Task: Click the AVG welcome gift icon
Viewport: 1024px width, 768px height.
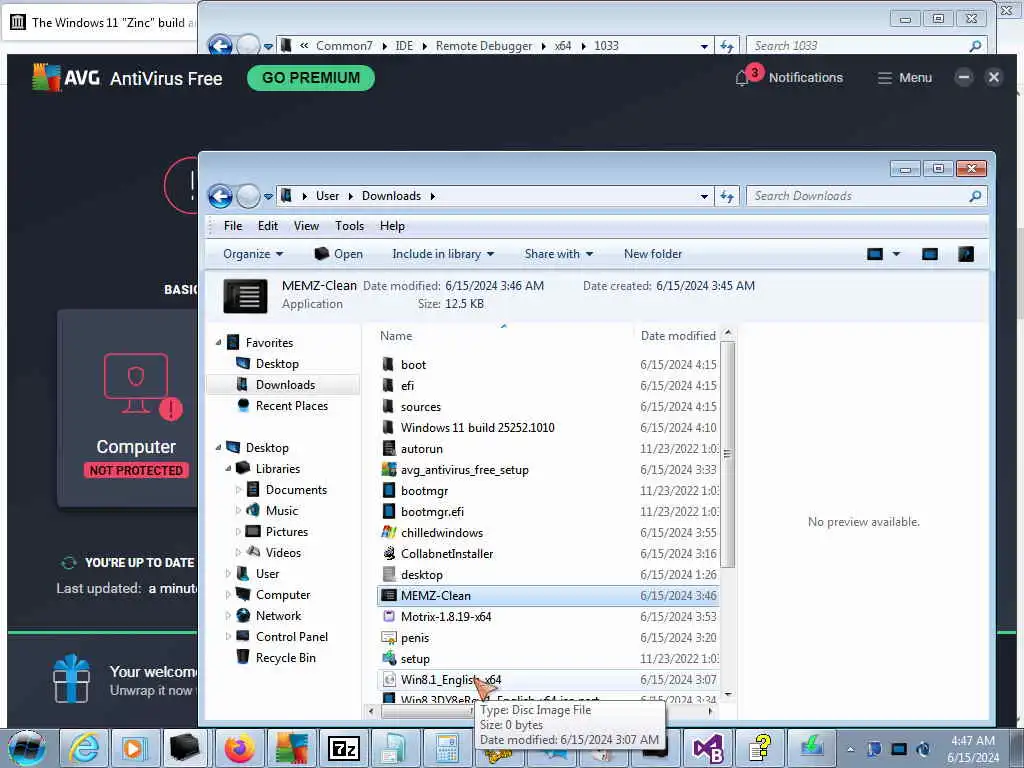Action: tap(71, 678)
